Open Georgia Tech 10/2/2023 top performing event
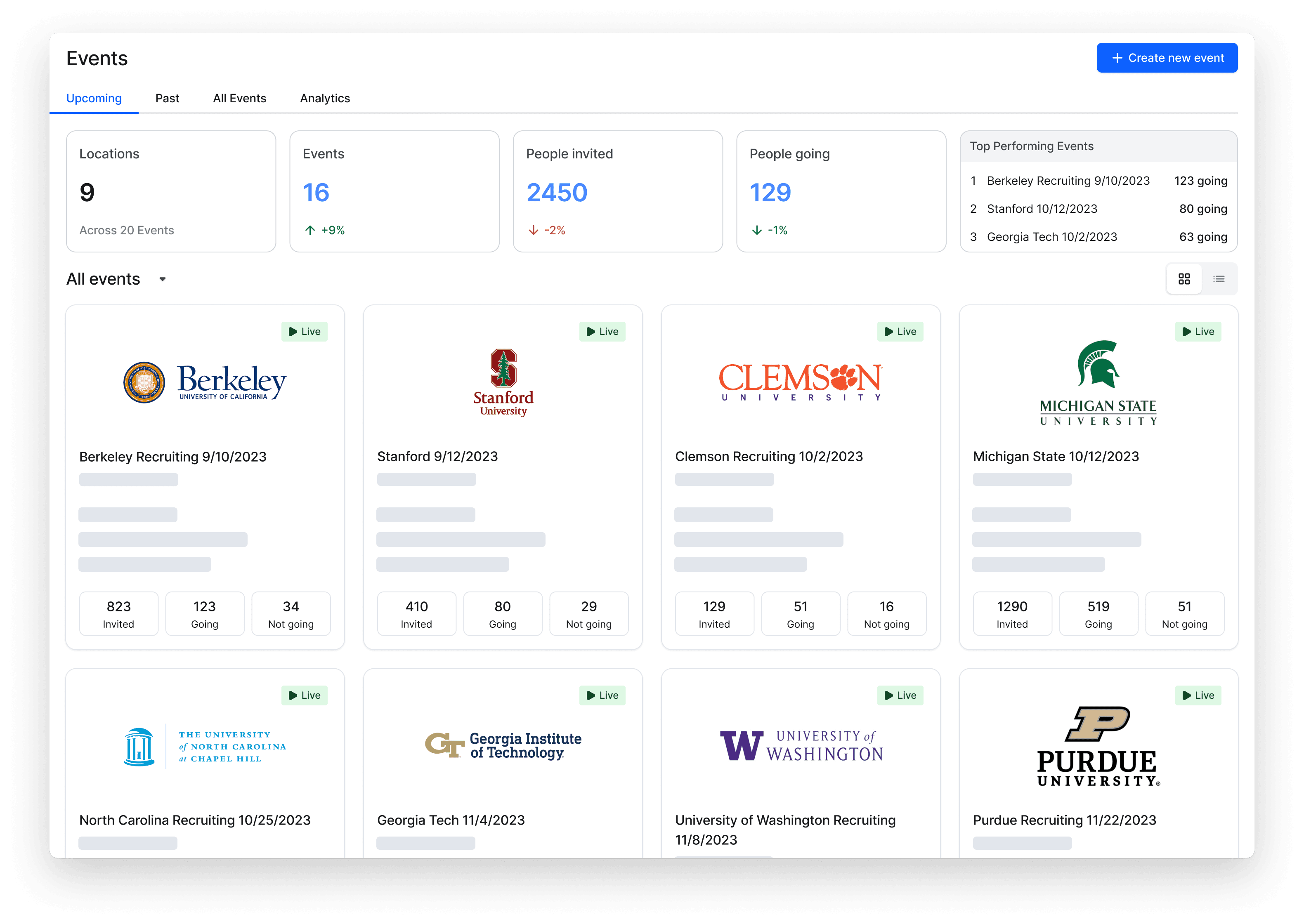 click(1051, 237)
